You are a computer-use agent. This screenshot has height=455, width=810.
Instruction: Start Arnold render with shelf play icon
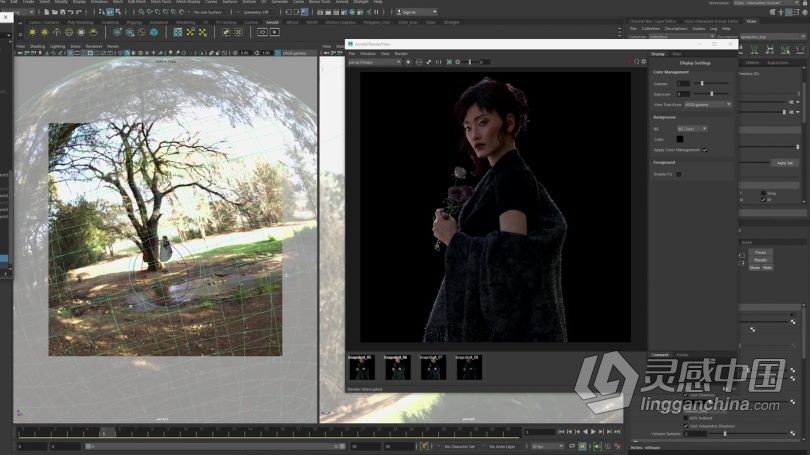click(275, 32)
